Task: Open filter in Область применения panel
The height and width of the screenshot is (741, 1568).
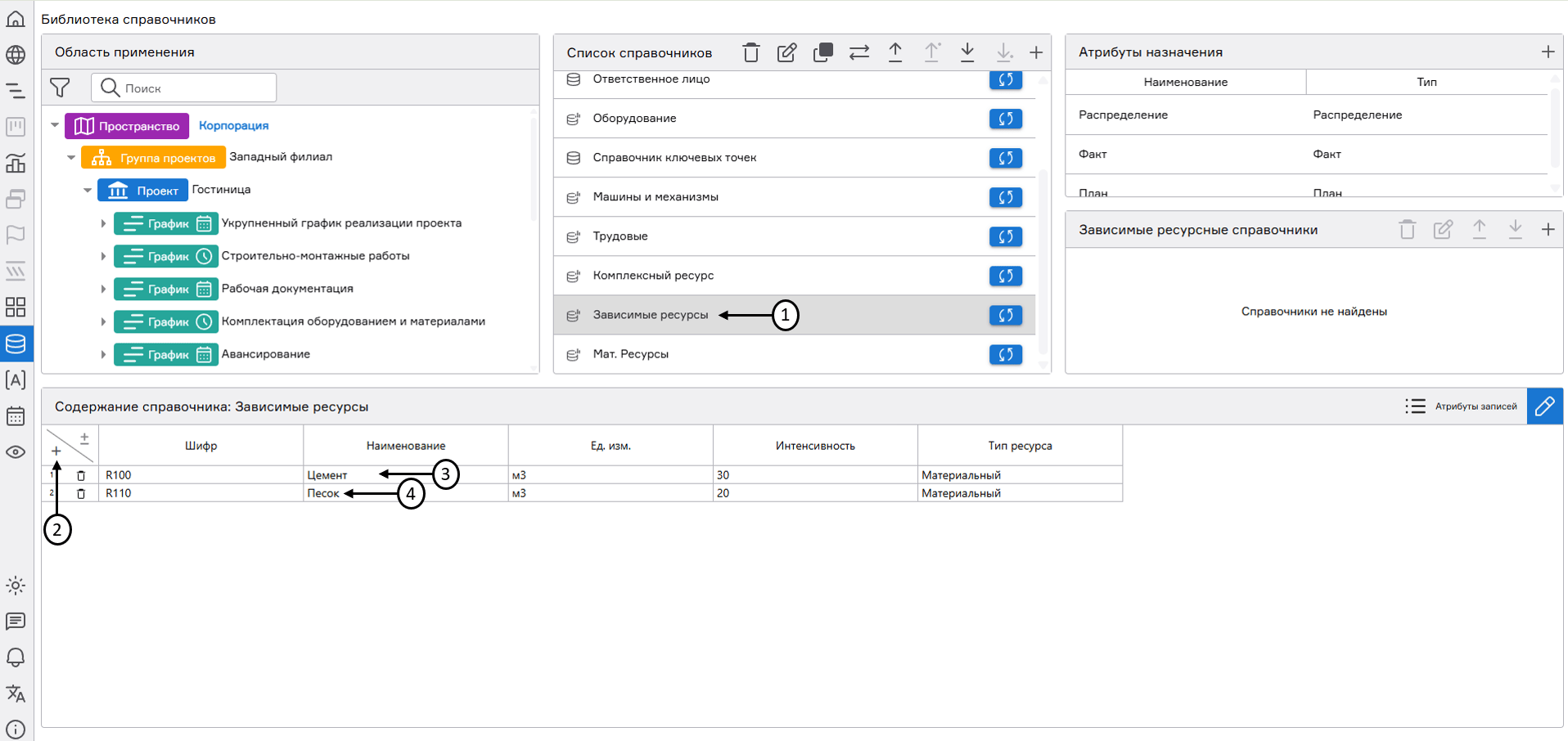Action: (60, 88)
